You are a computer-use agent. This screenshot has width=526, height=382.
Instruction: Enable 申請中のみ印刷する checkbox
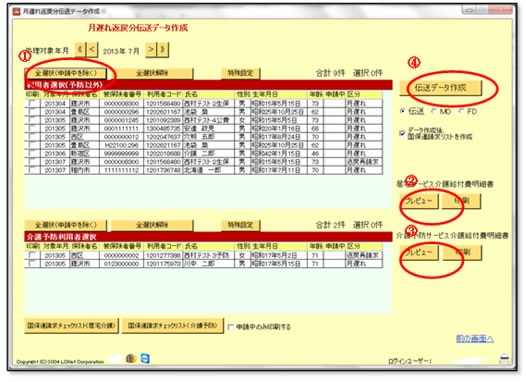pos(231,327)
